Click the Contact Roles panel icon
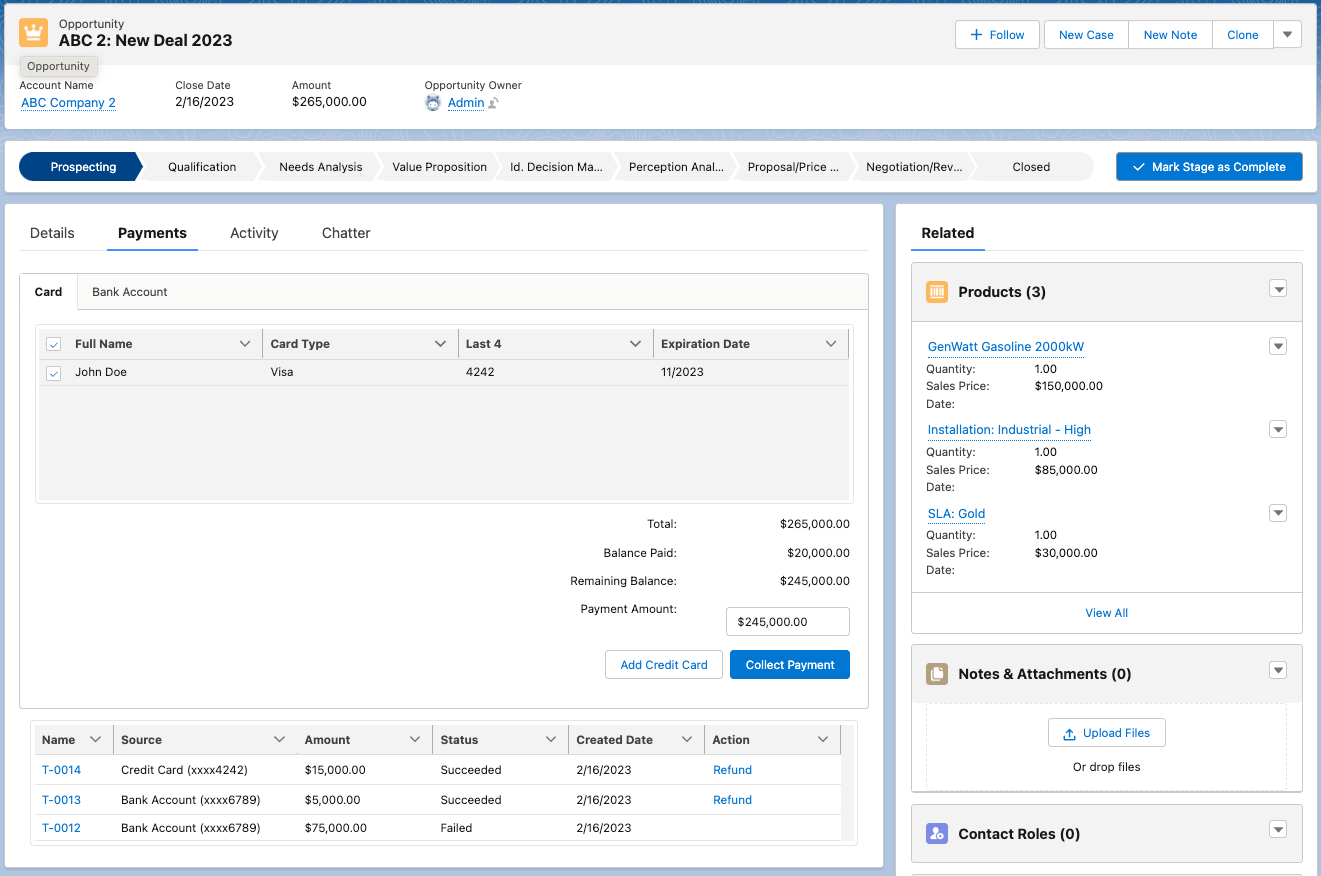Image resolution: width=1321 pixels, height=876 pixels. [x=937, y=833]
